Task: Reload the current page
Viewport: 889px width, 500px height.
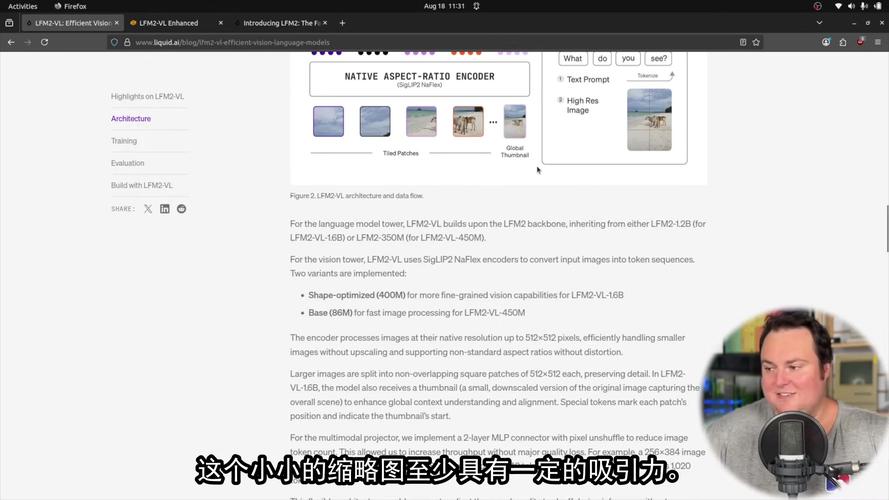Action: click(x=44, y=42)
